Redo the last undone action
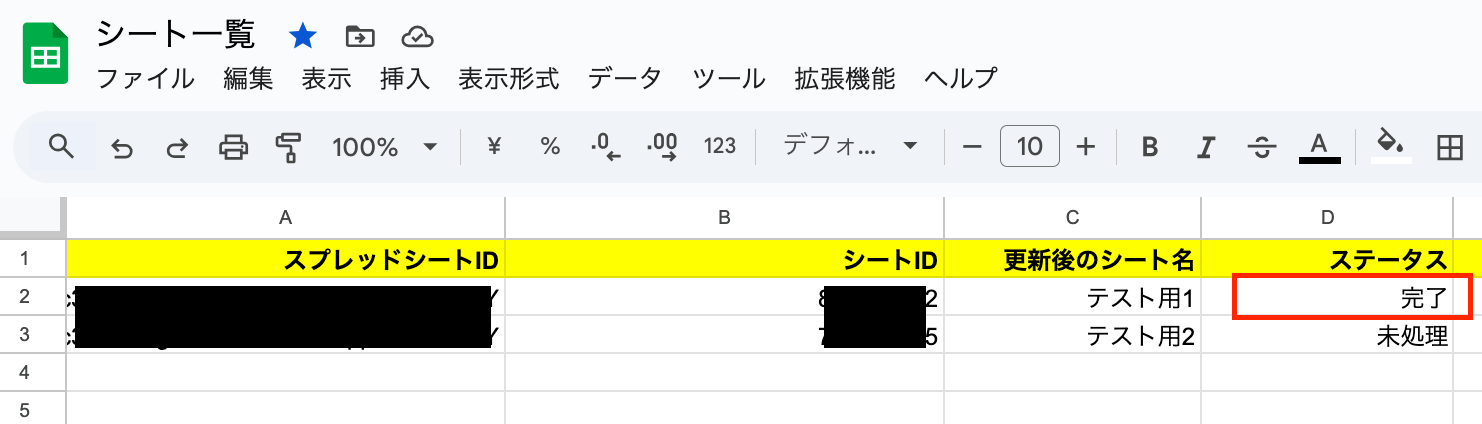The height and width of the screenshot is (424, 1482). click(x=177, y=148)
